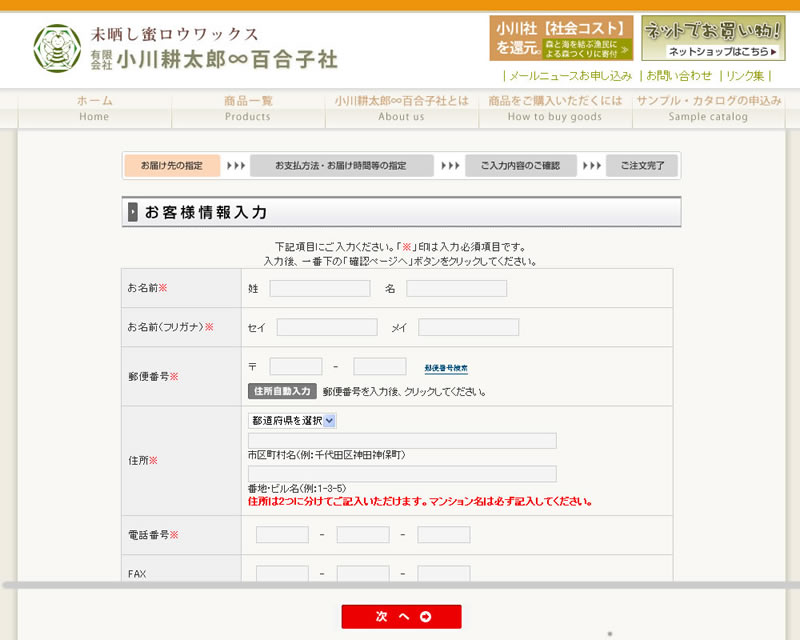800x640 pixels.
Task: Click the 社会コスト還元 banner
Action: (x=561, y=38)
